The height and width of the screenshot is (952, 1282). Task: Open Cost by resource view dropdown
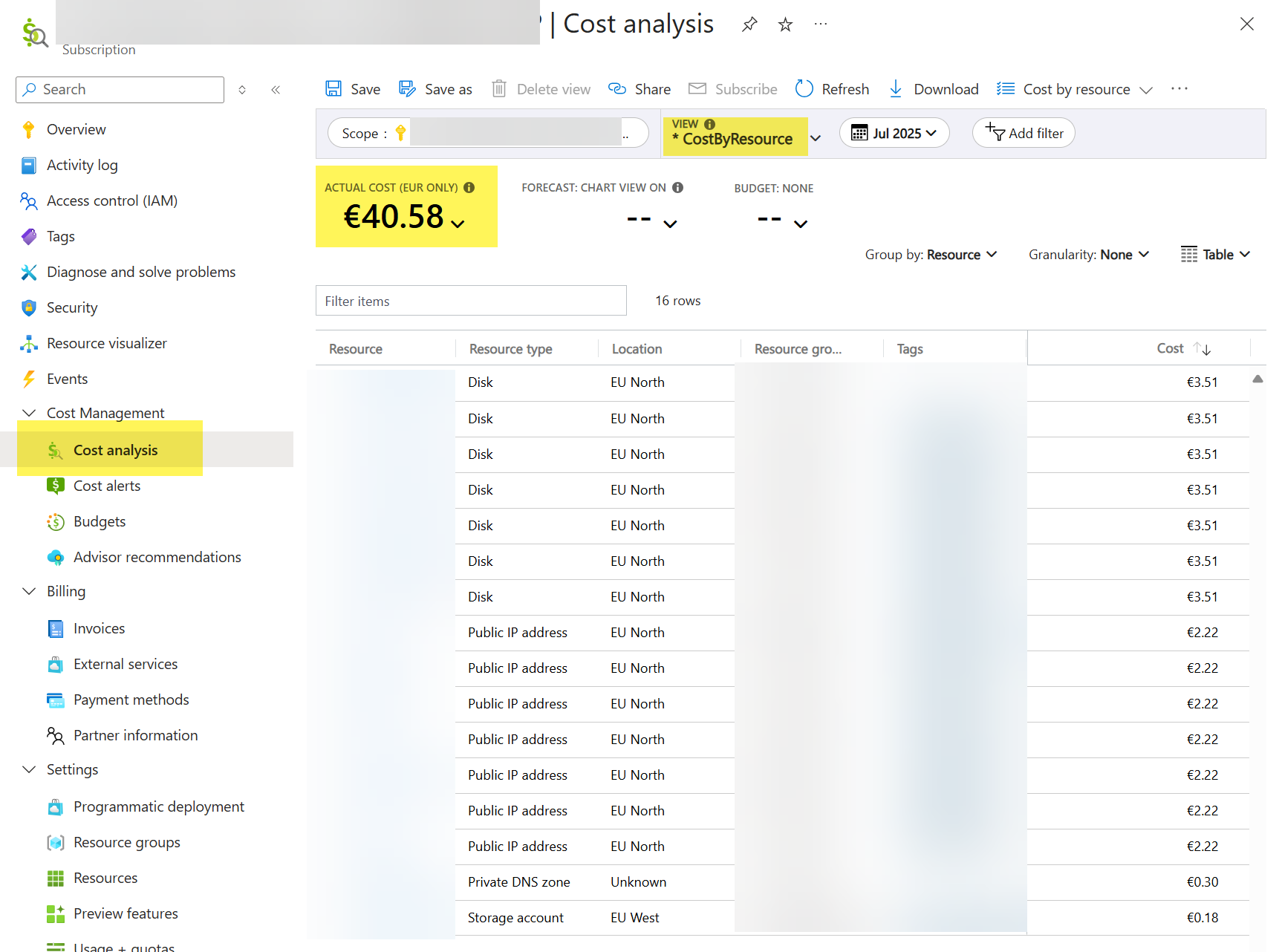[x=1075, y=89]
